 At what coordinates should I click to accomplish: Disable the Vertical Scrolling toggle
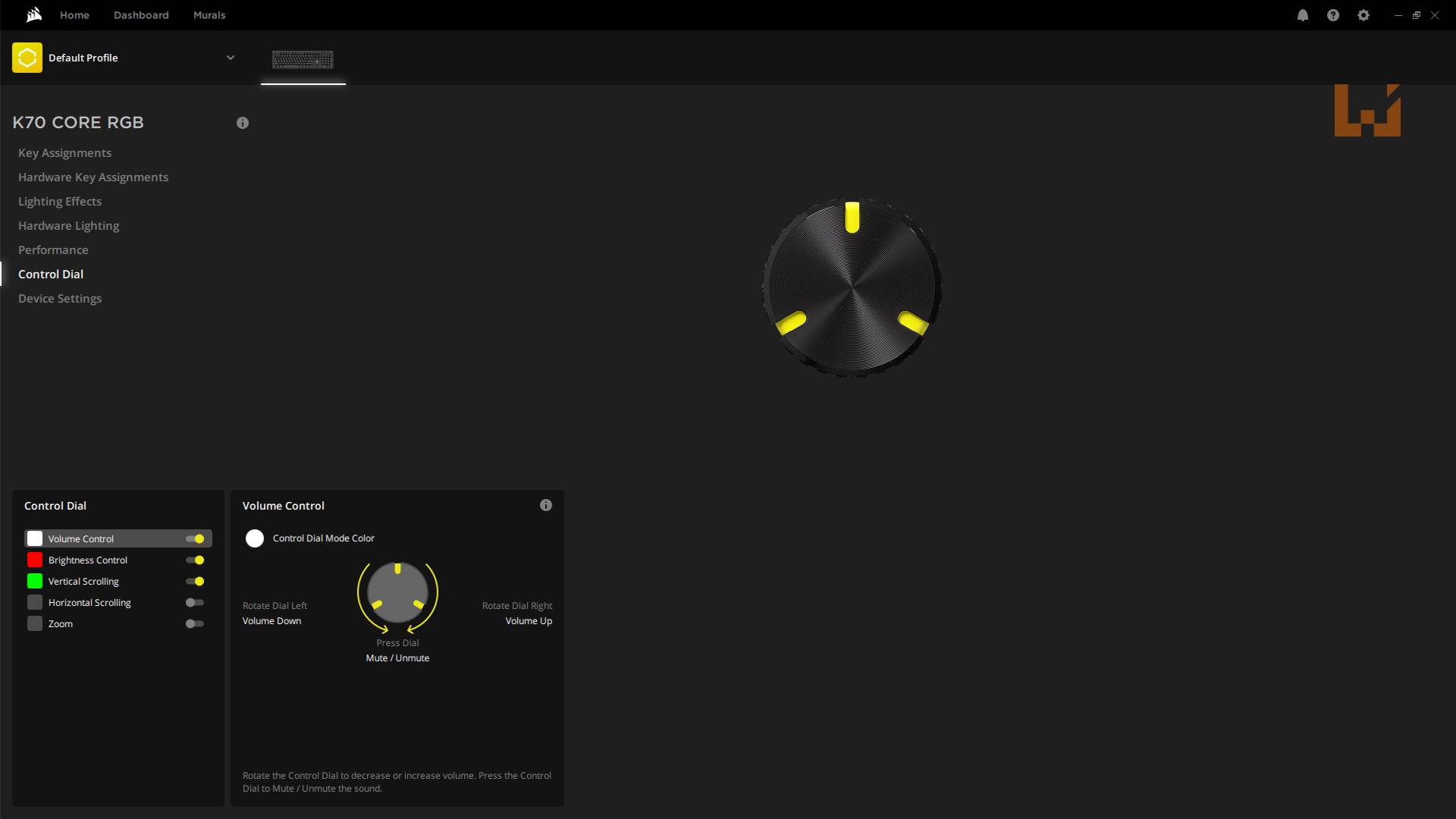(x=195, y=582)
